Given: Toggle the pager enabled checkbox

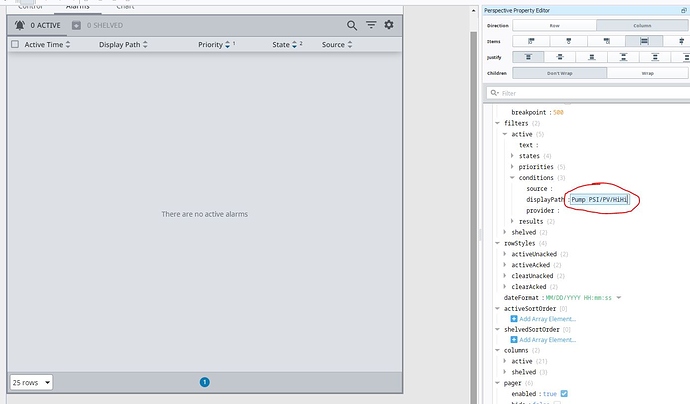Looking at the screenshot, I should (x=564, y=393).
